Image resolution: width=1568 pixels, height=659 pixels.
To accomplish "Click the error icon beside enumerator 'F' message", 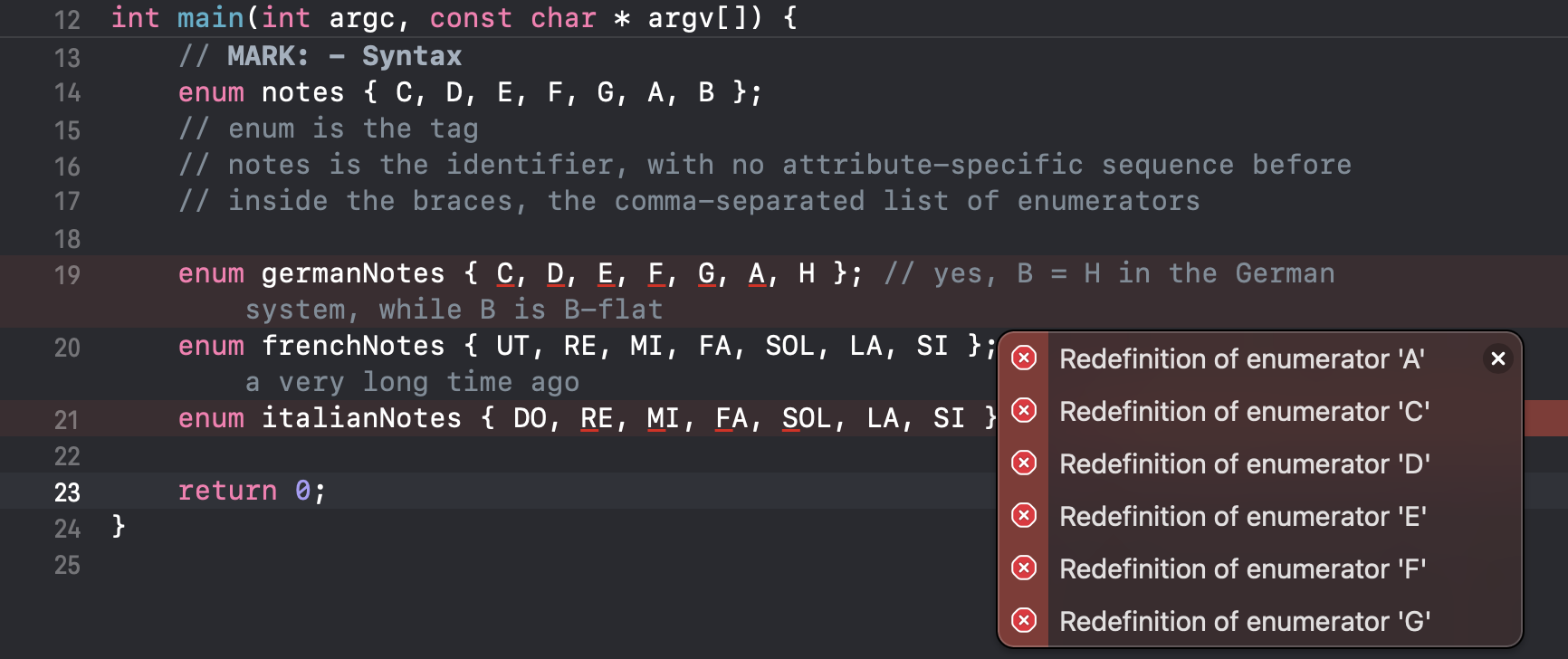I will tap(1024, 568).
